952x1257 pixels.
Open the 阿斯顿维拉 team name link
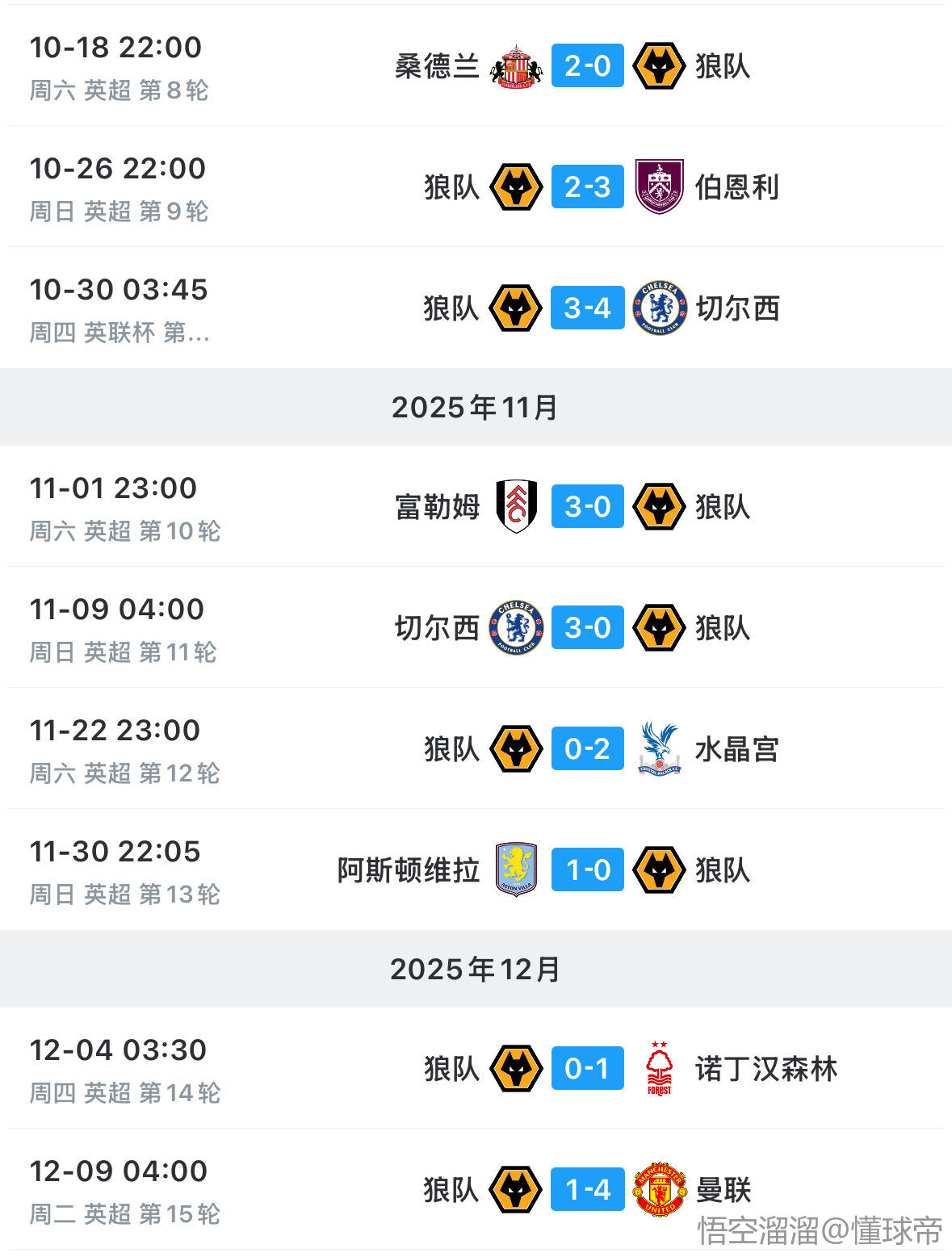(408, 870)
